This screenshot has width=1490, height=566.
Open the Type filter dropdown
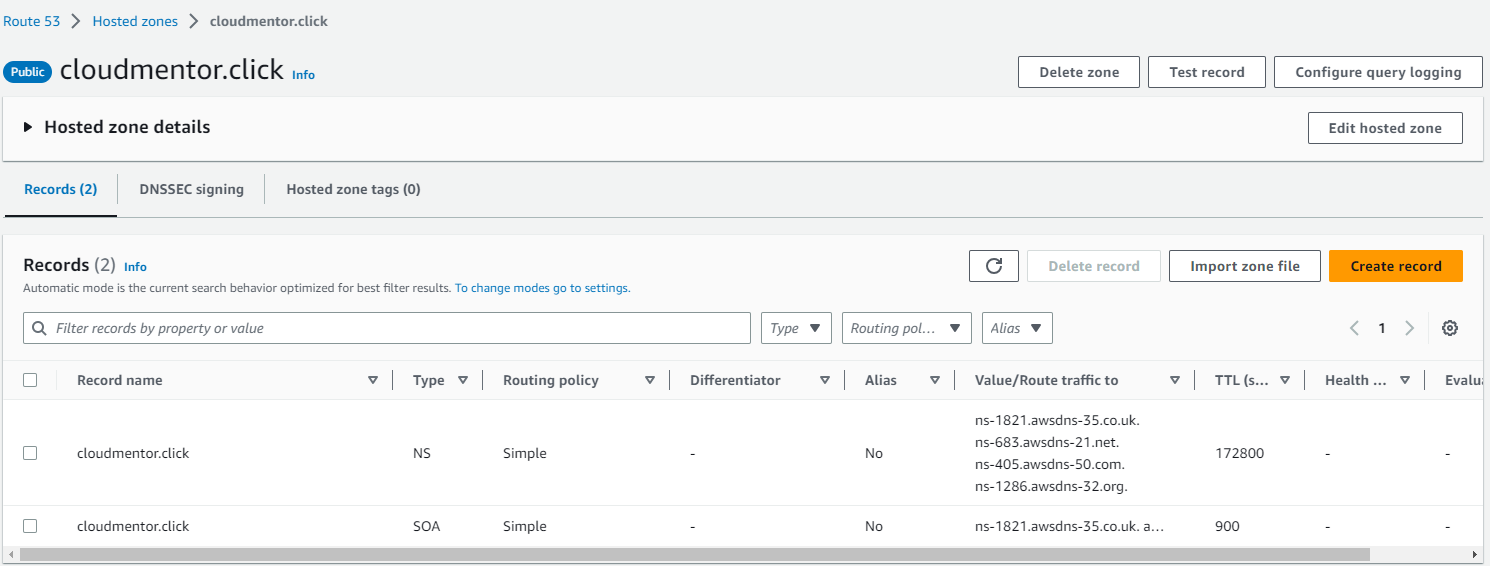click(x=796, y=328)
